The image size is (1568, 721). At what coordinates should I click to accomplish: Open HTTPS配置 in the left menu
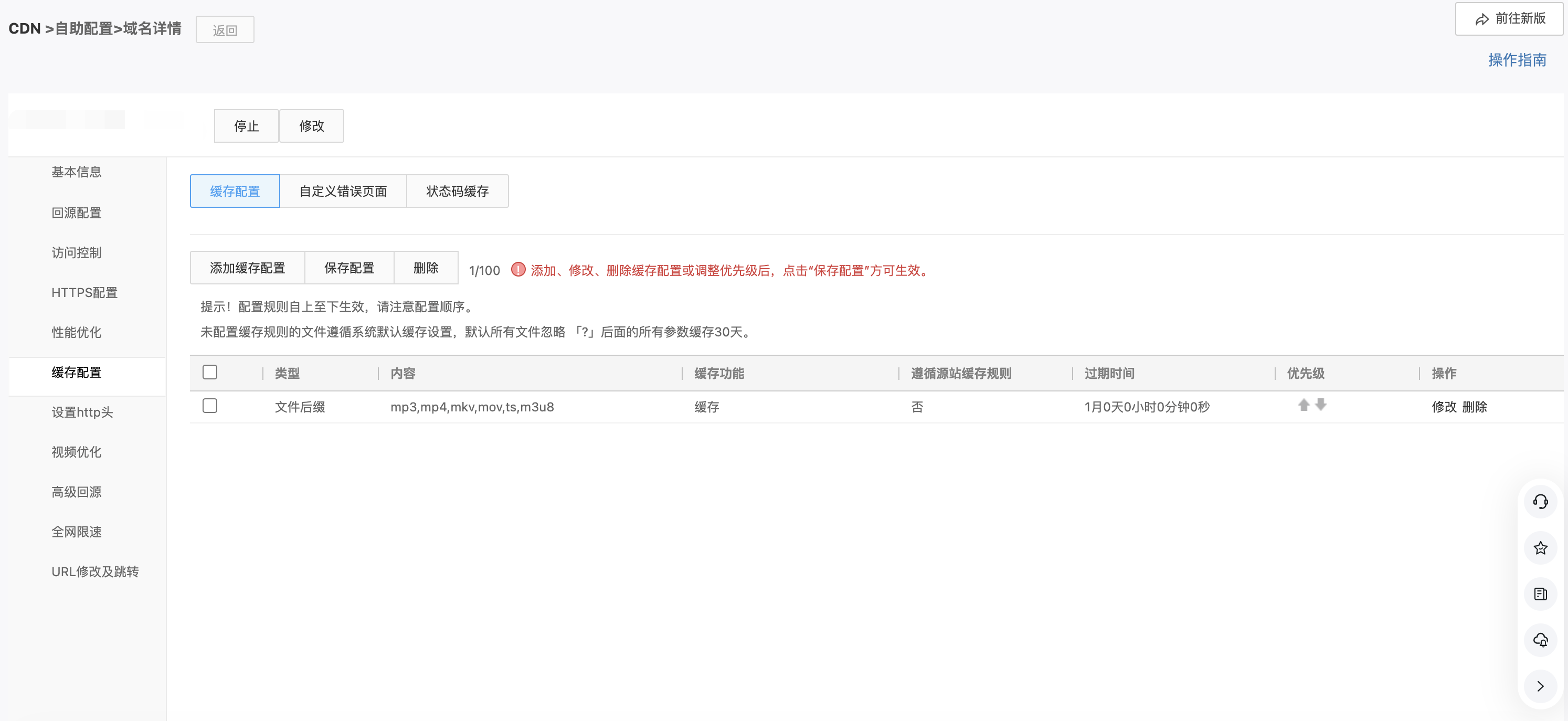[84, 293]
